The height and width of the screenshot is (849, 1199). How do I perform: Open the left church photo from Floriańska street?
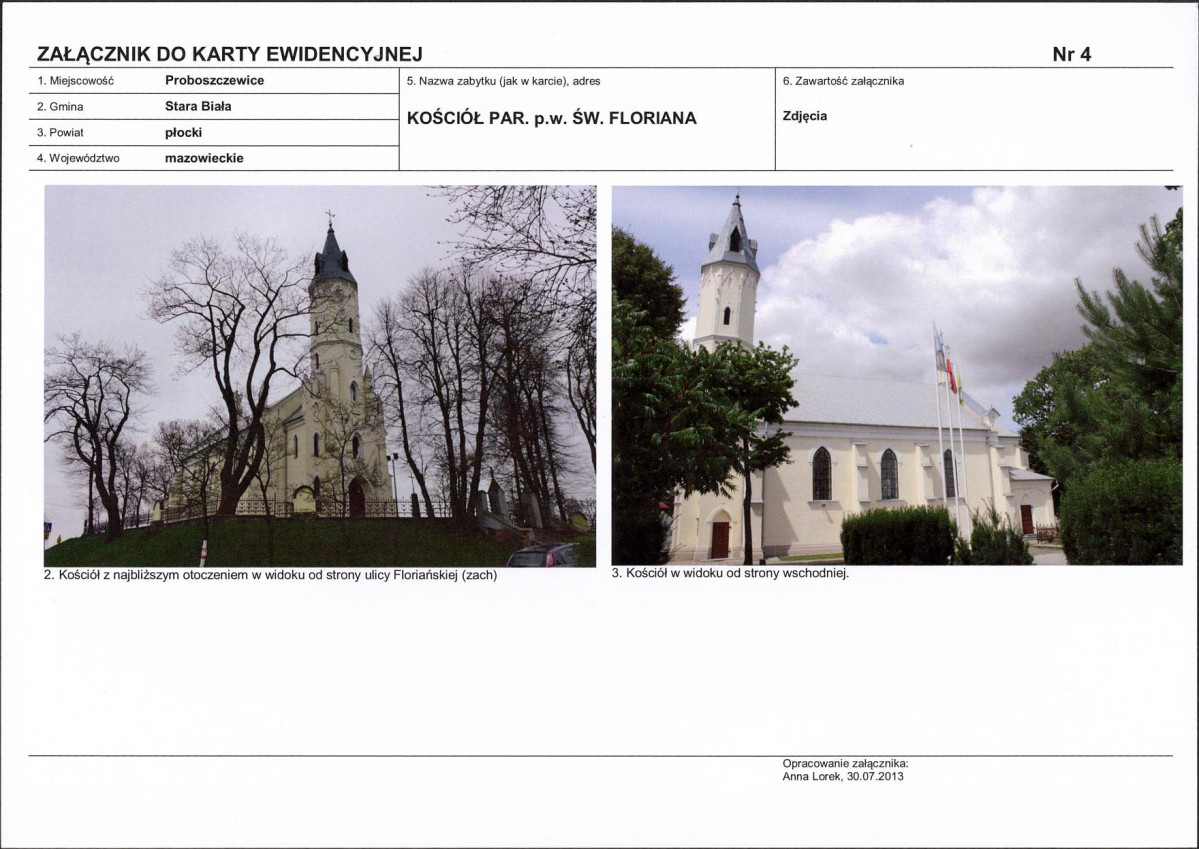click(320, 376)
